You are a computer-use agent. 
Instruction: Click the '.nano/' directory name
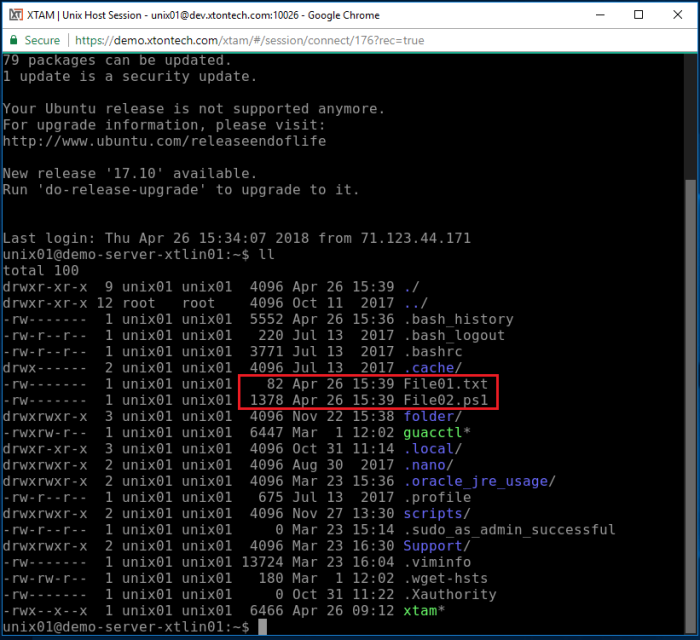tap(429, 465)
